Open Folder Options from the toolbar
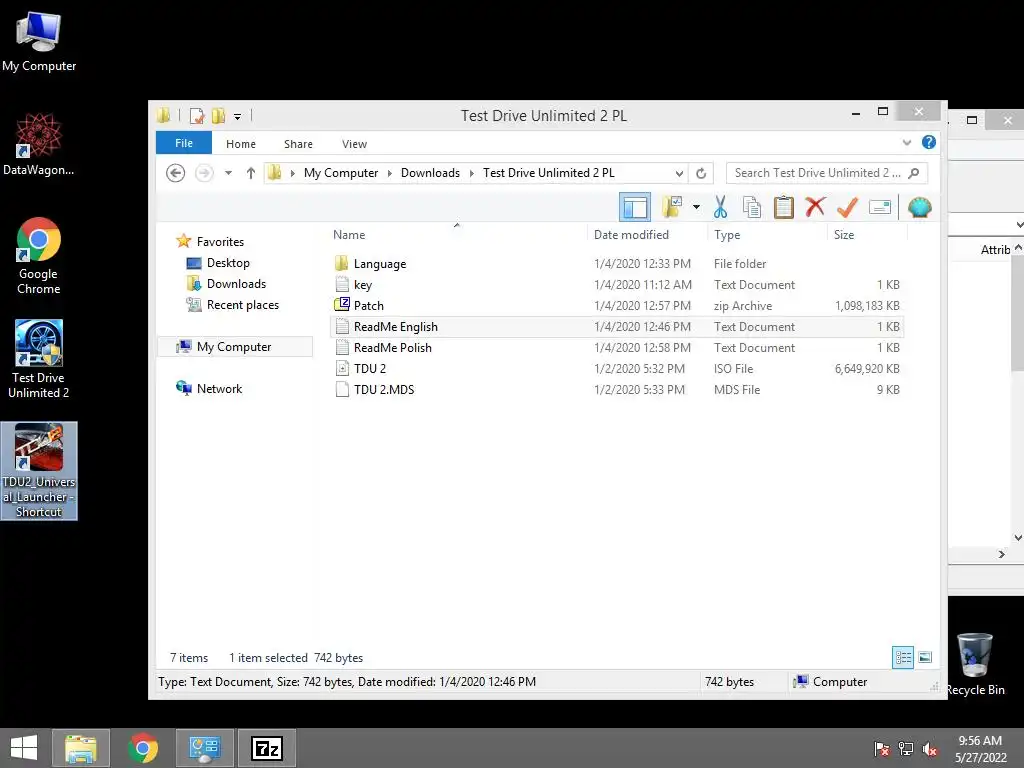Image resolution: width=1024 pixels, height=768 pixels. [x=672, y=208]
